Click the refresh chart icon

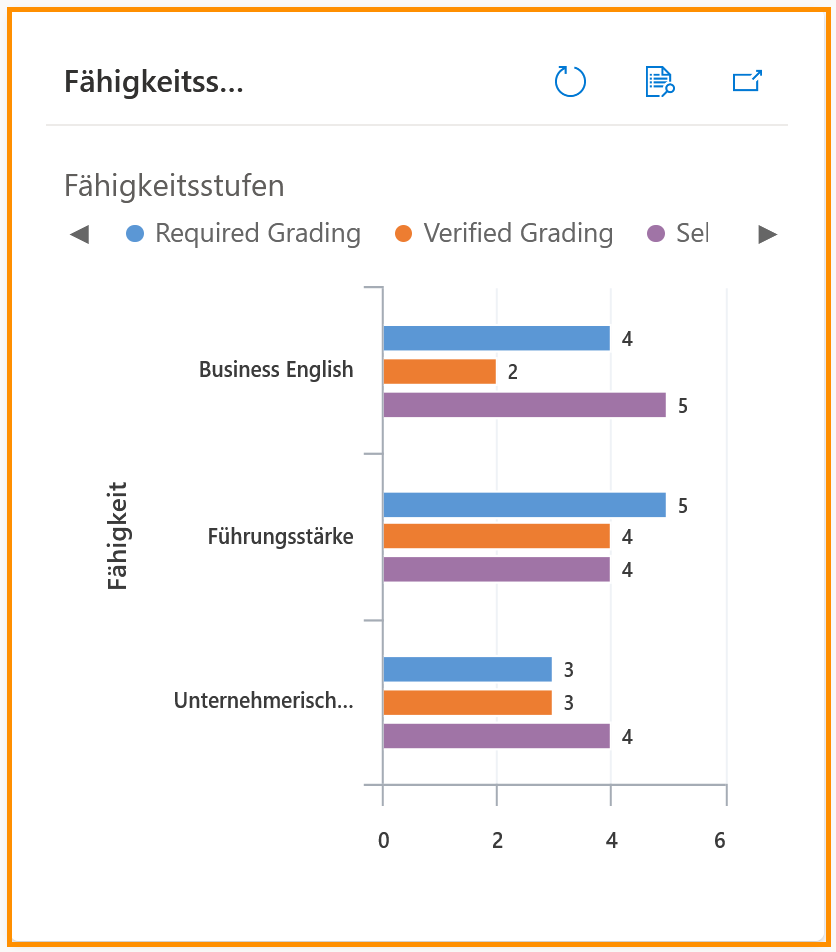(x=570, y=81)
